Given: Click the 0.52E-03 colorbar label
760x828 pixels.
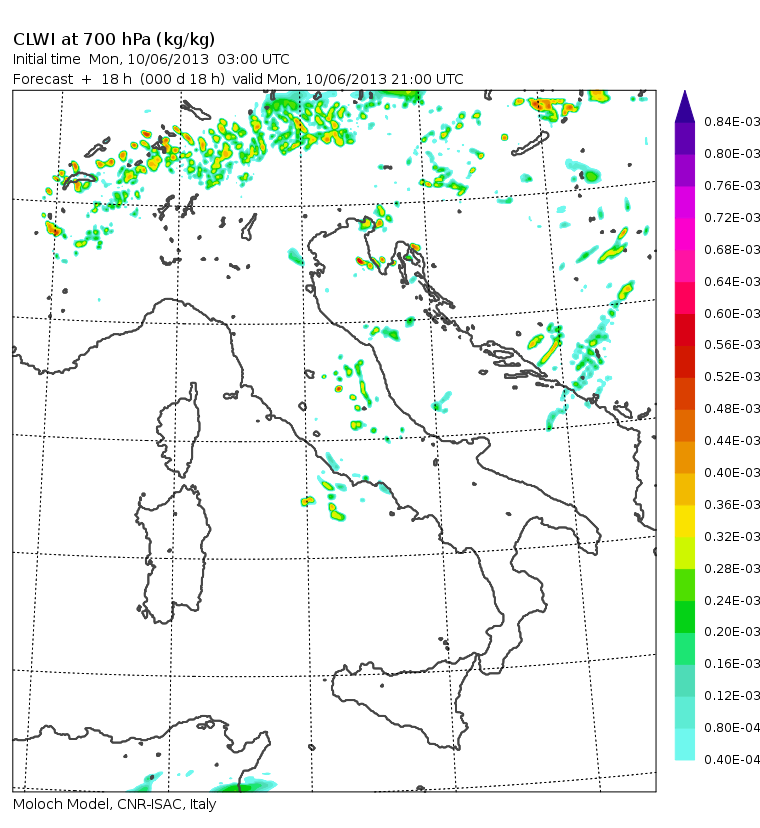Looking at the screenshot, I should (732, 377).
